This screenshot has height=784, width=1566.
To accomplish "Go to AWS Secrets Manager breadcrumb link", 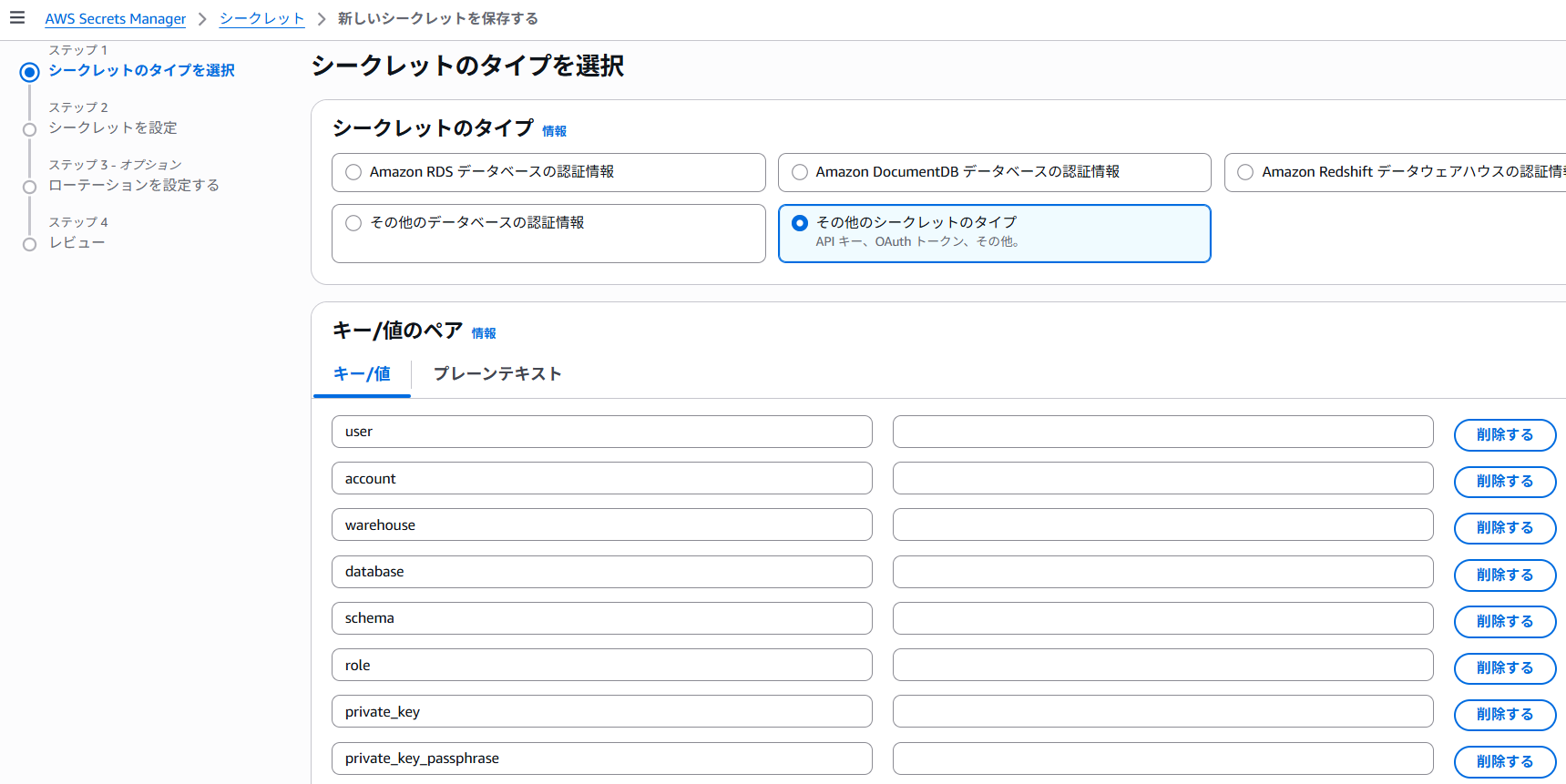I will pos(116,19).
